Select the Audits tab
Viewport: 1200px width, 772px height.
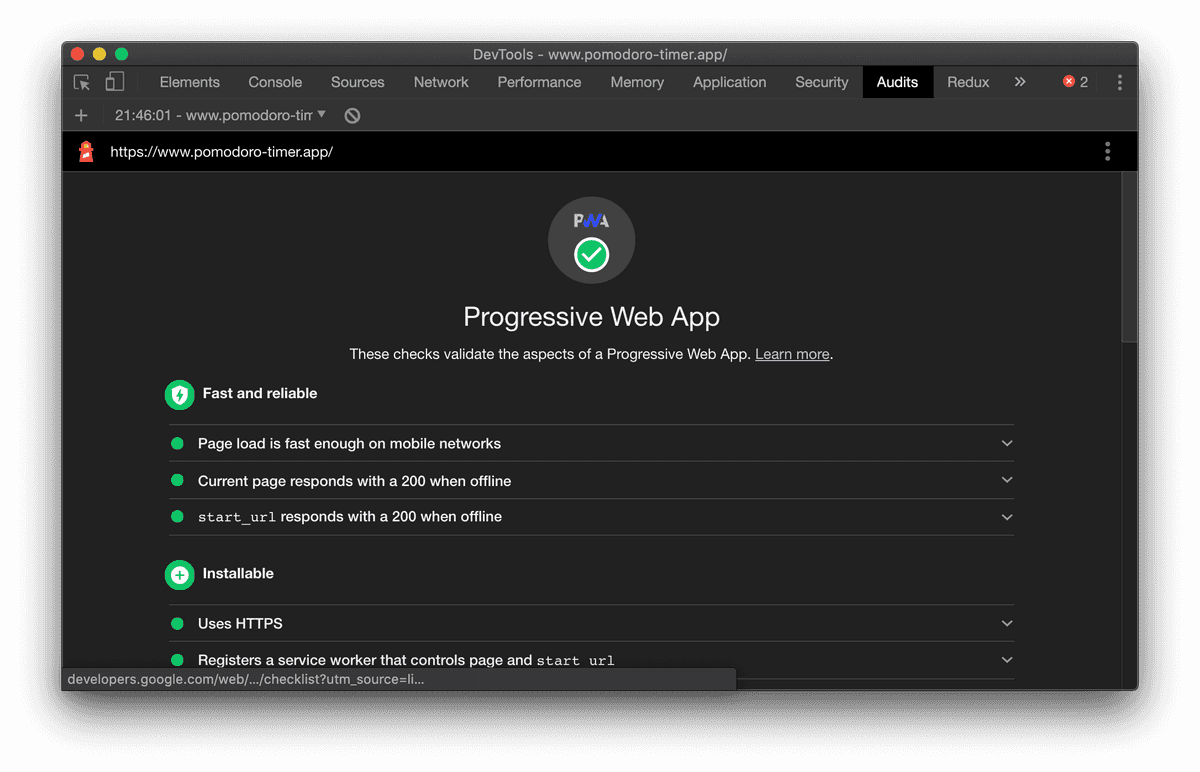point(897,82)
